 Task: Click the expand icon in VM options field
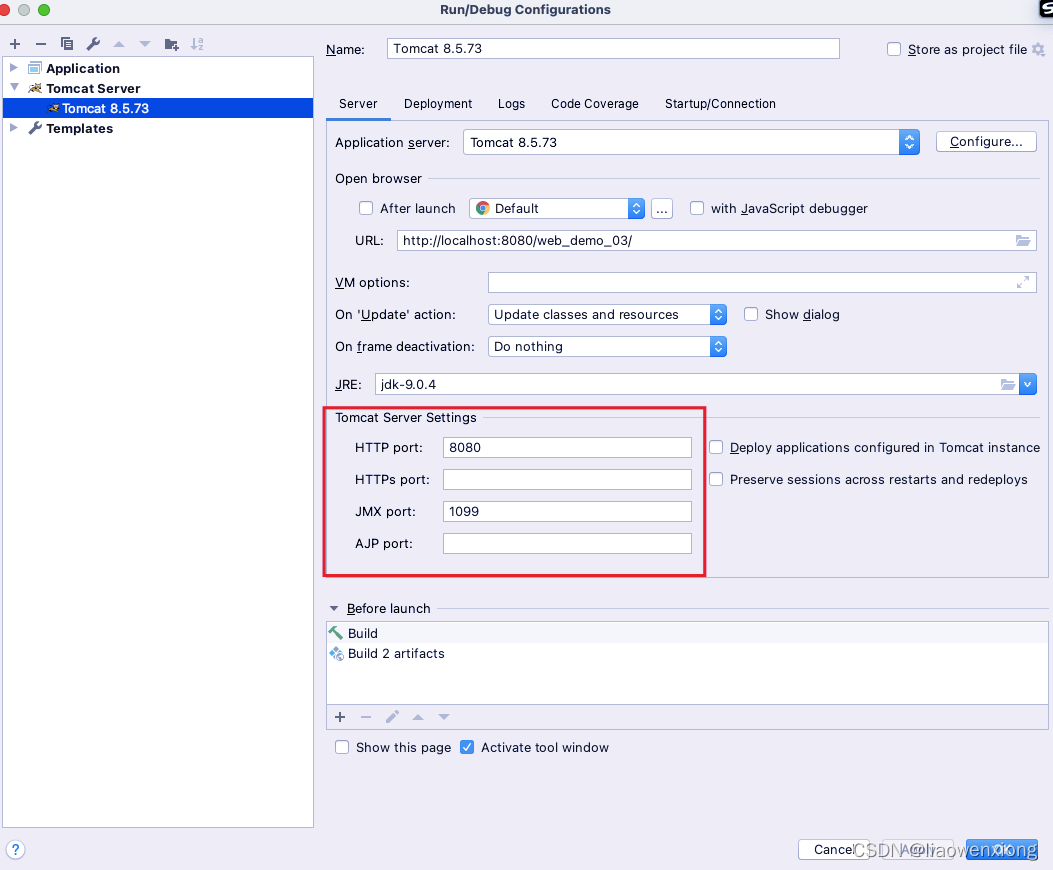(x=1023, y=283)
